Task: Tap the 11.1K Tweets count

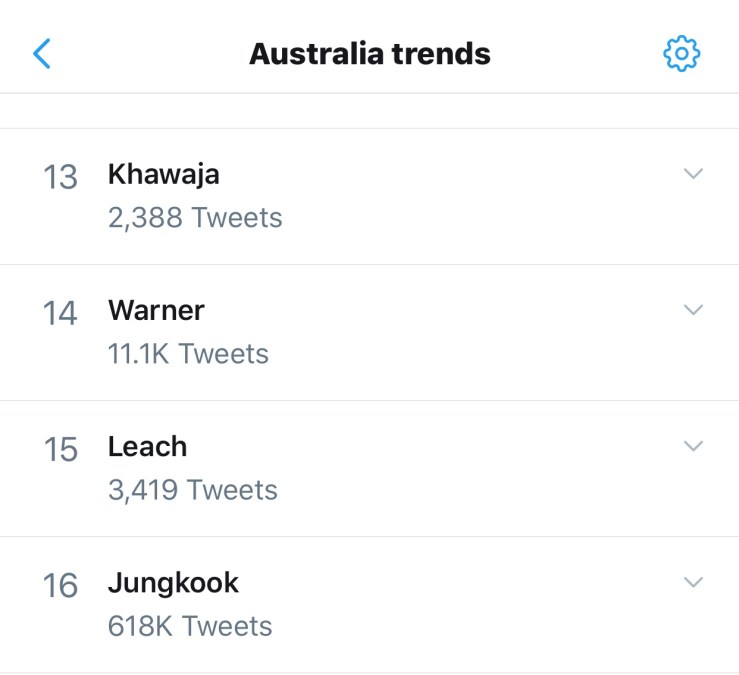Action: (x=188, y=354)
